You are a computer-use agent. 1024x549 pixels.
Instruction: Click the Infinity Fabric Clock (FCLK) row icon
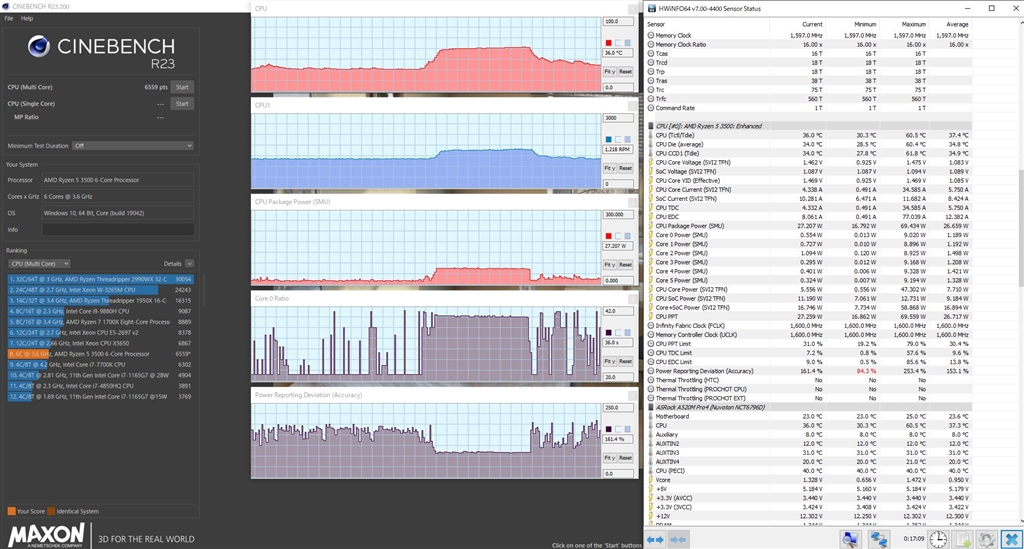[650, 325]
